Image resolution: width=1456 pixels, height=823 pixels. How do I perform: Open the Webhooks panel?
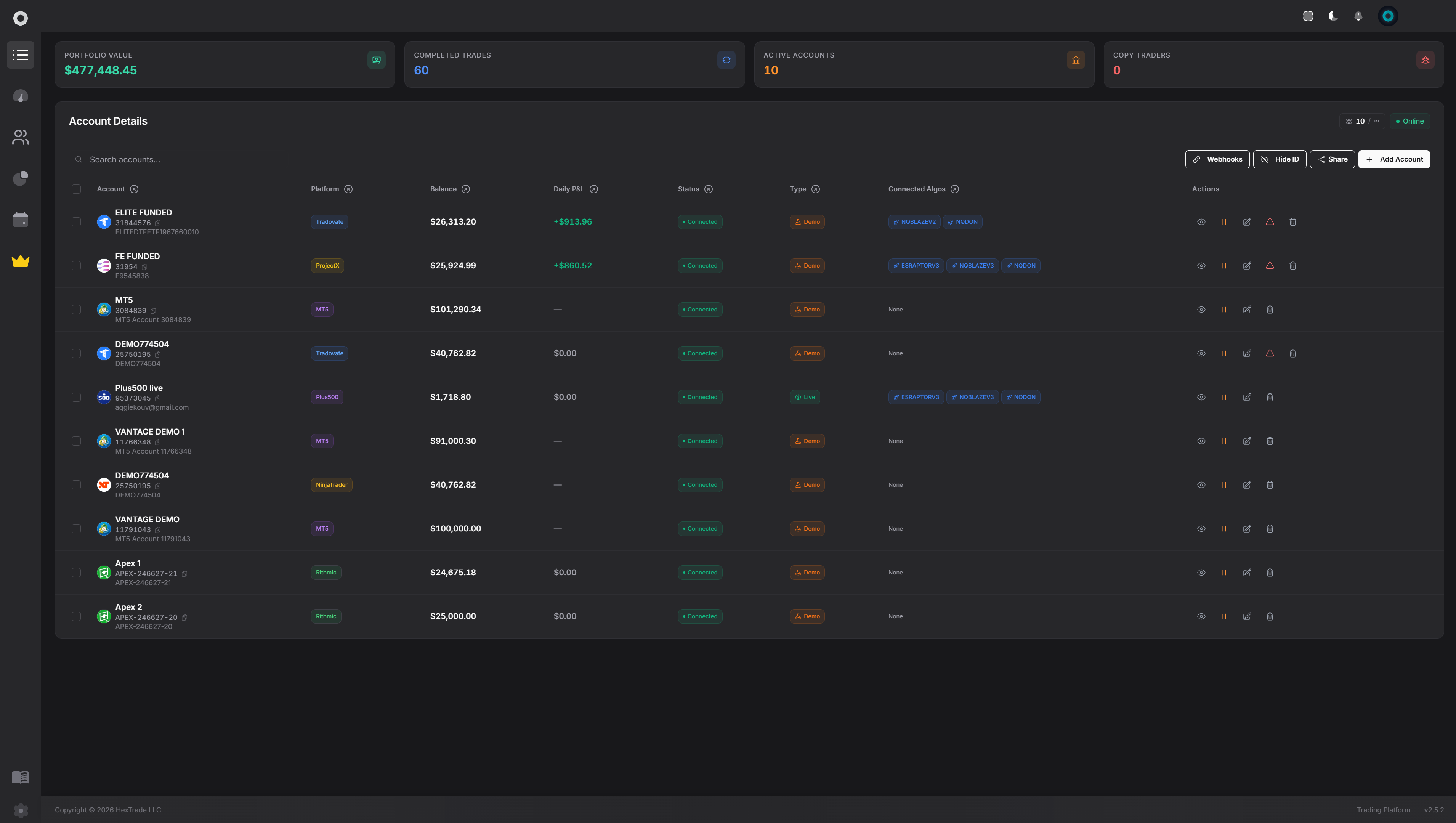click(x=1217, y=159)
